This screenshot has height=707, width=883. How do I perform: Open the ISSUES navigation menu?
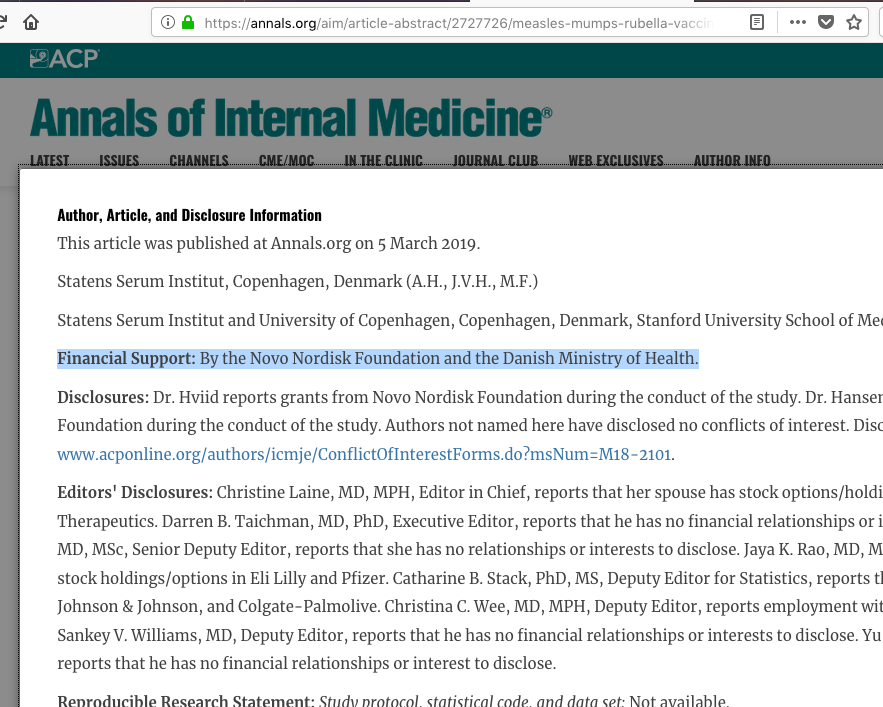tap(119, 160)
